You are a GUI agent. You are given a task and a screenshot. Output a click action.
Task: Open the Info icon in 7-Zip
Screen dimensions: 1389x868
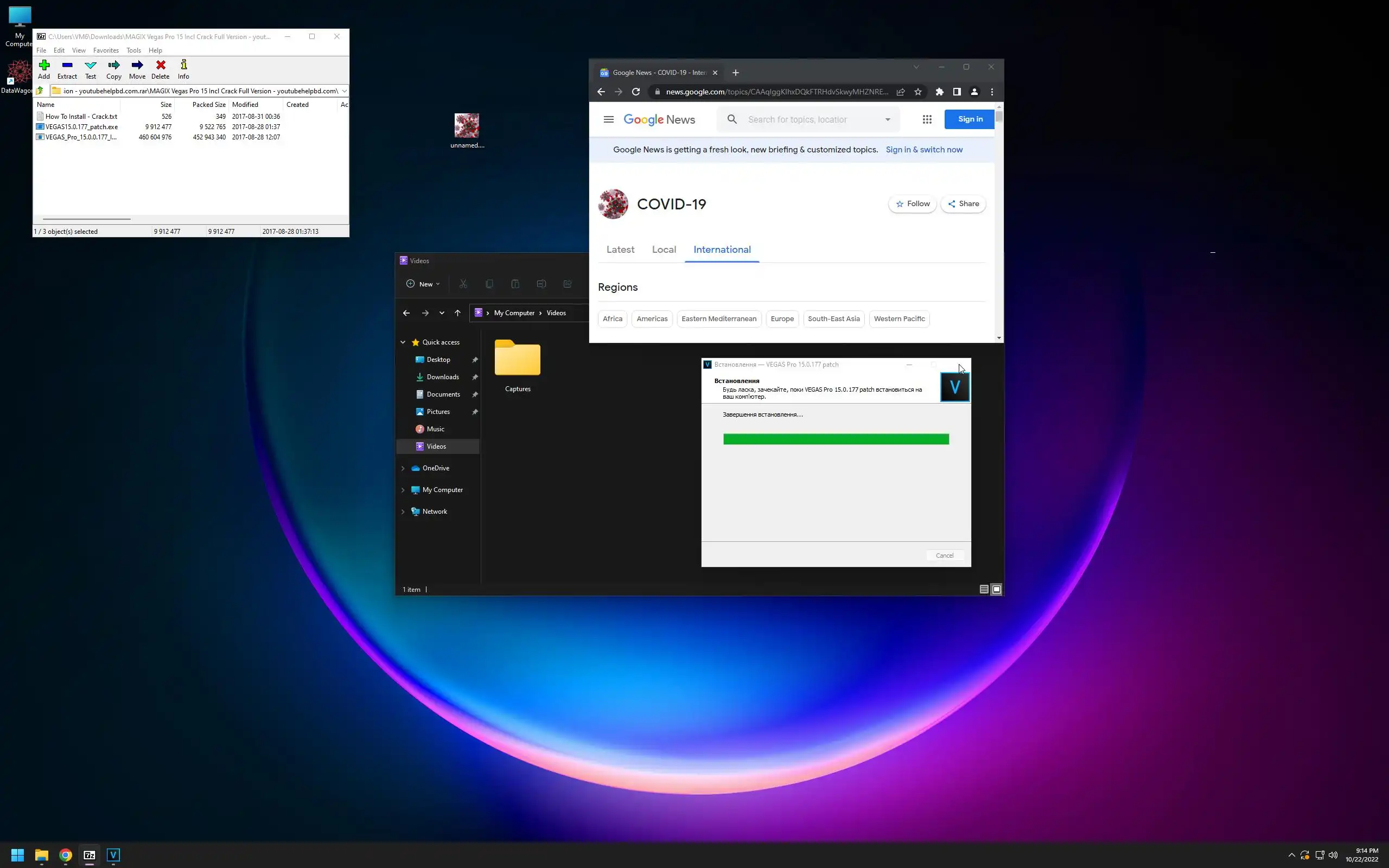(183, 69)
